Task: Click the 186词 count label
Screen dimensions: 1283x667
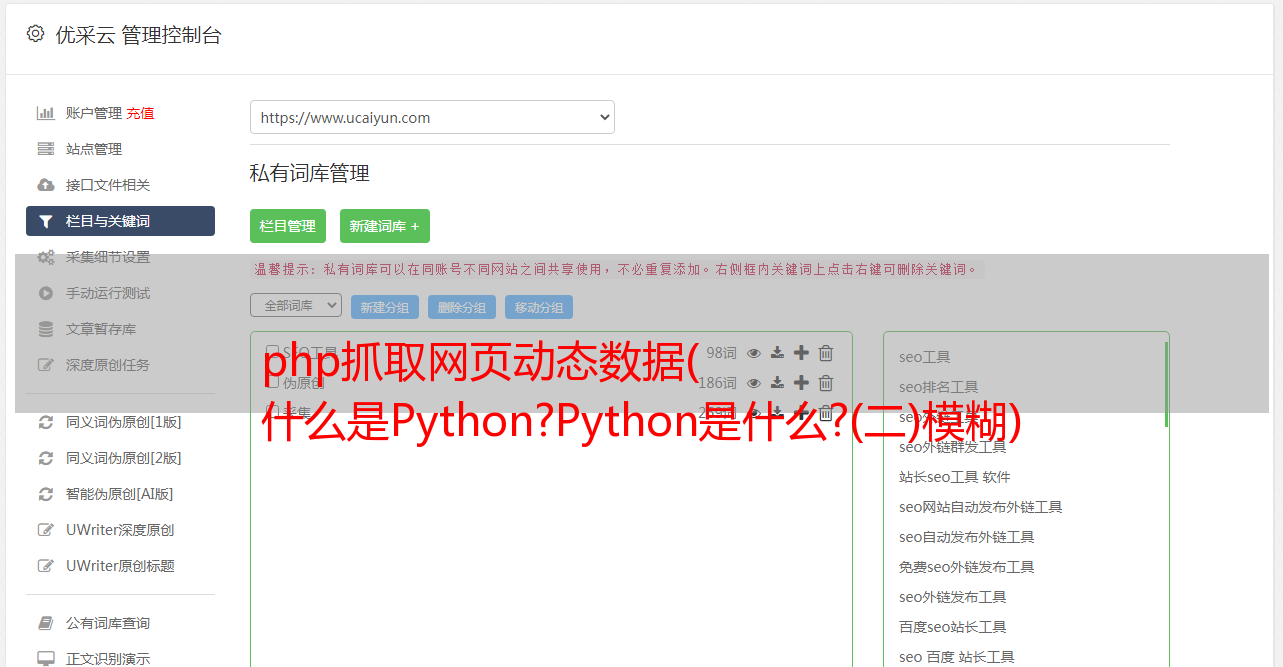Action: [x=717, y=383]
